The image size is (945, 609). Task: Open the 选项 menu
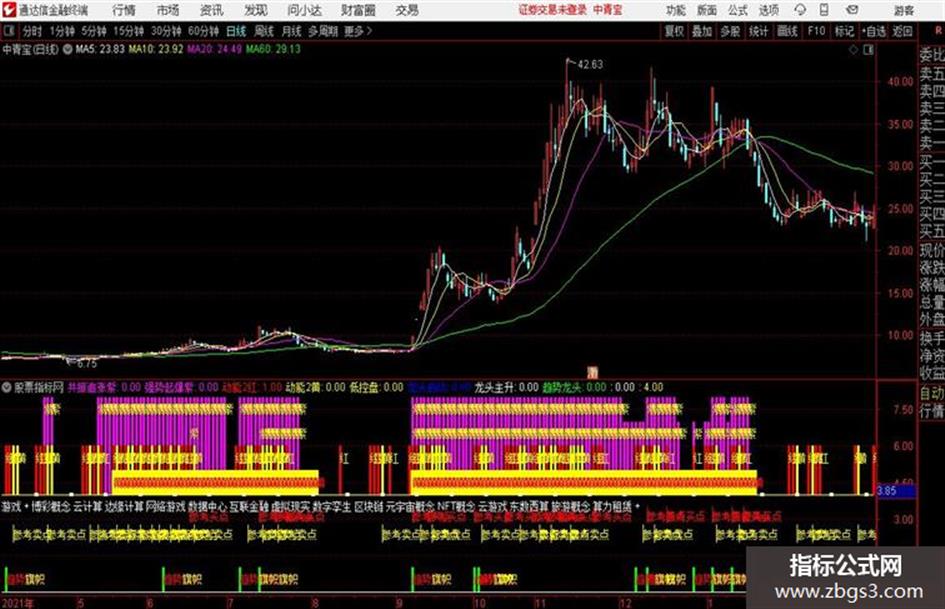(768, 10)
